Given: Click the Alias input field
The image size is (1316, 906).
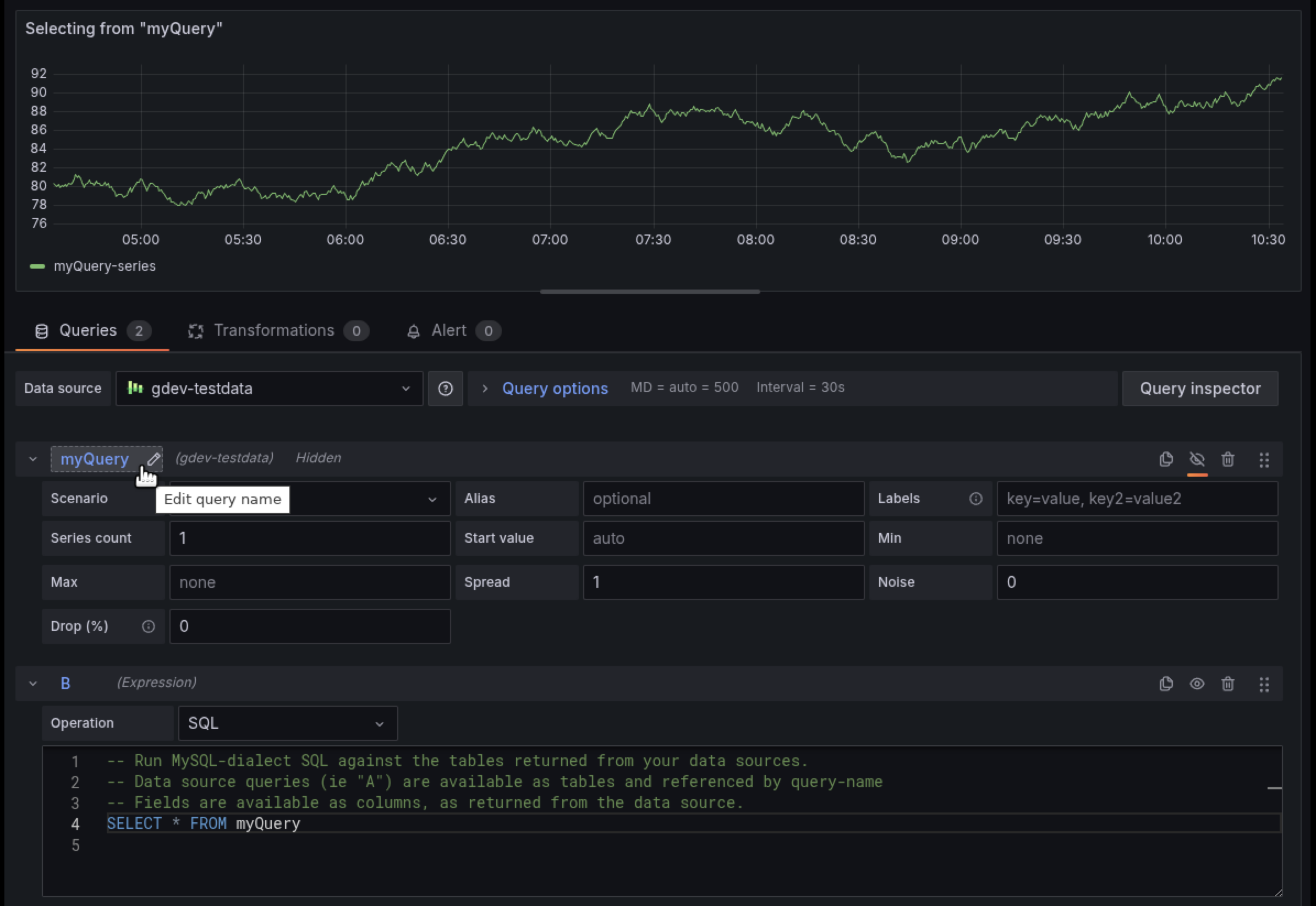Looking at the screenshot, I should coord(723,499).
